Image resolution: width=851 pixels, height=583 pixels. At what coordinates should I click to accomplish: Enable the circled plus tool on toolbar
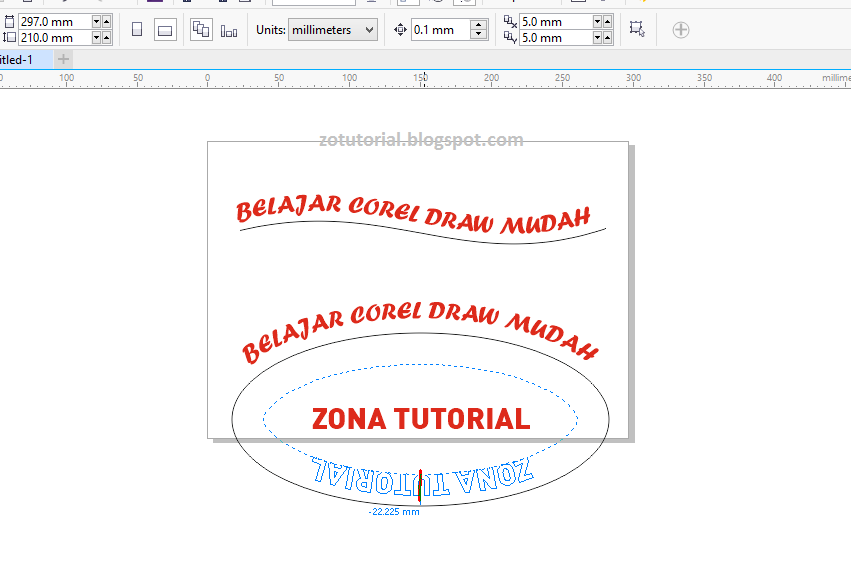coord(680,29)
